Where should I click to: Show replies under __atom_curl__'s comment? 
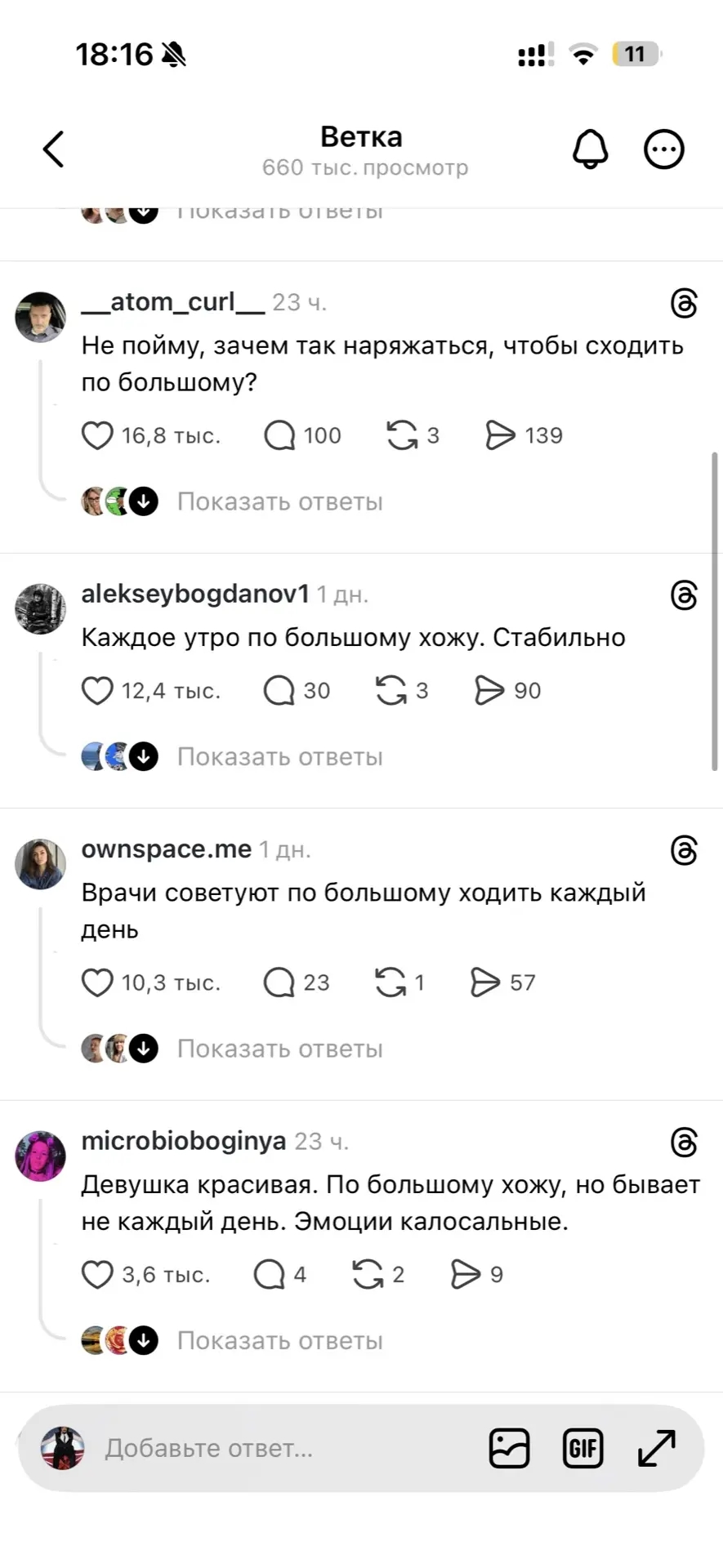coord(279,501)
